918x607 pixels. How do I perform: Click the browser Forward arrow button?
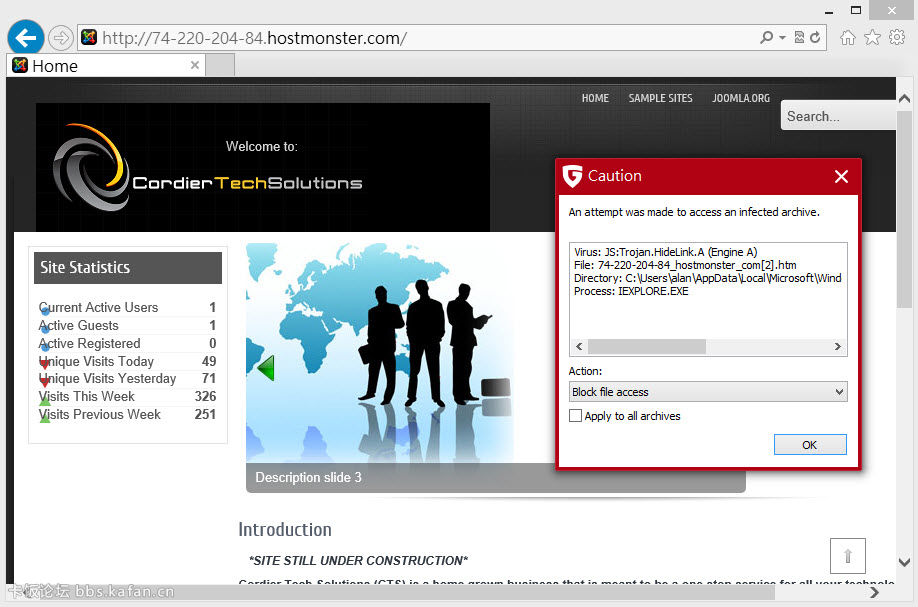tap(60, 38)
